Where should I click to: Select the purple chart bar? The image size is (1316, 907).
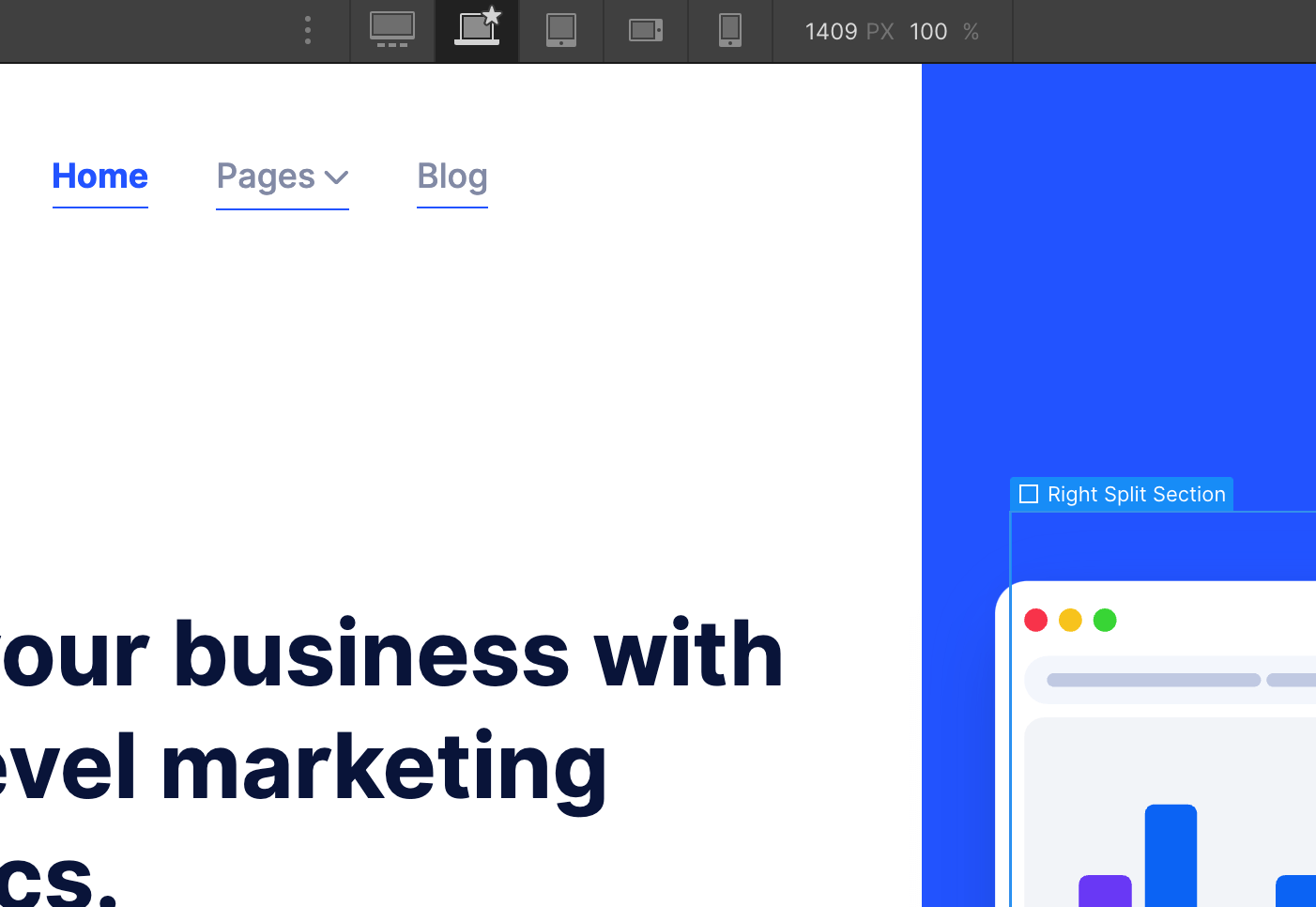(x=1106, y=891)
